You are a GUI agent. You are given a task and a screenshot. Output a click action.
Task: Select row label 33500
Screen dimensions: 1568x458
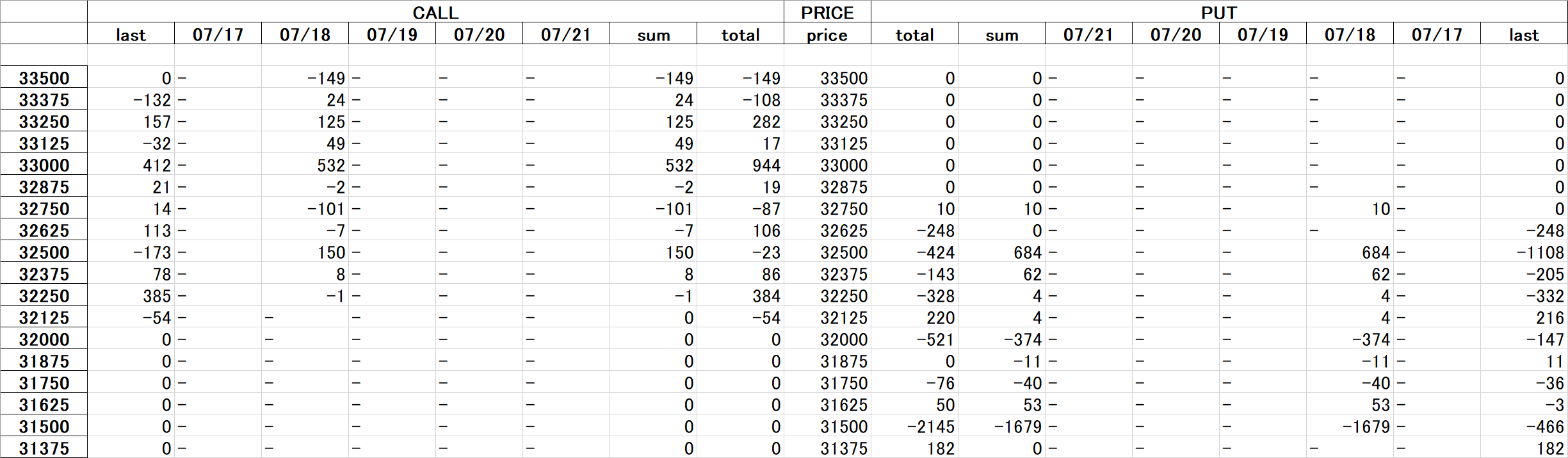click(44, 78)
